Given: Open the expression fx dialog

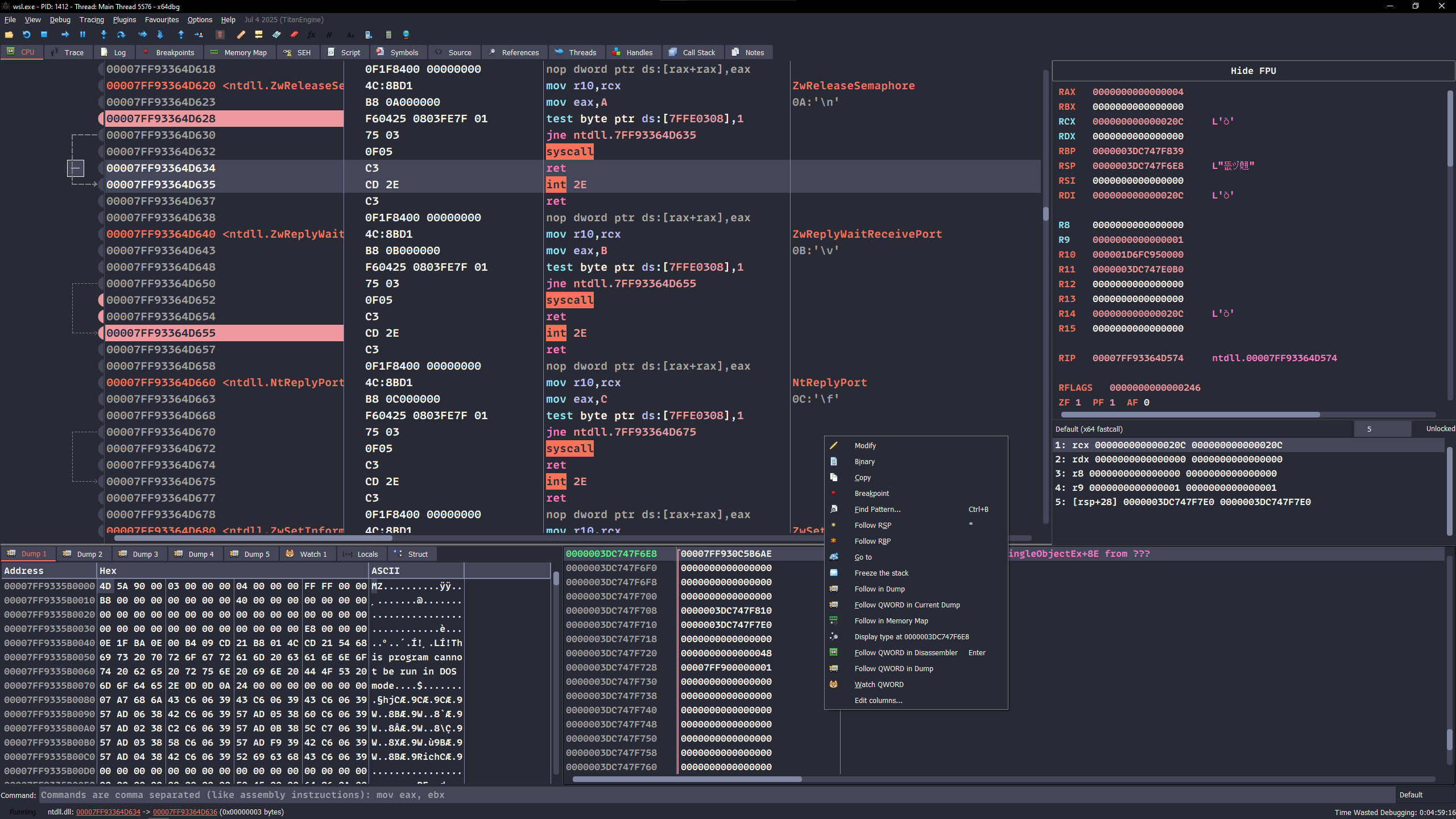Looking at the screenshot, I should (x=311, y=35).
